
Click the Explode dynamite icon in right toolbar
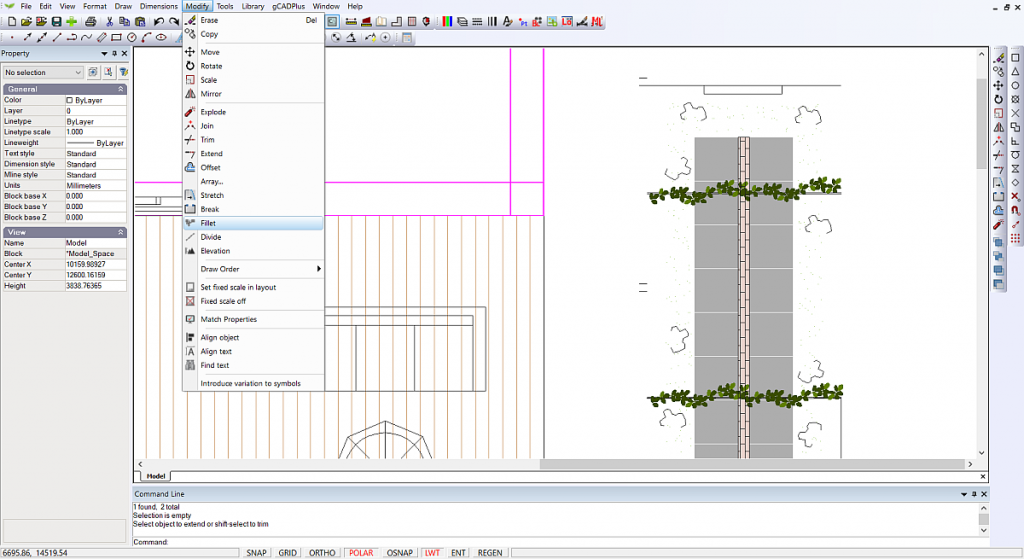click(999, 225)
